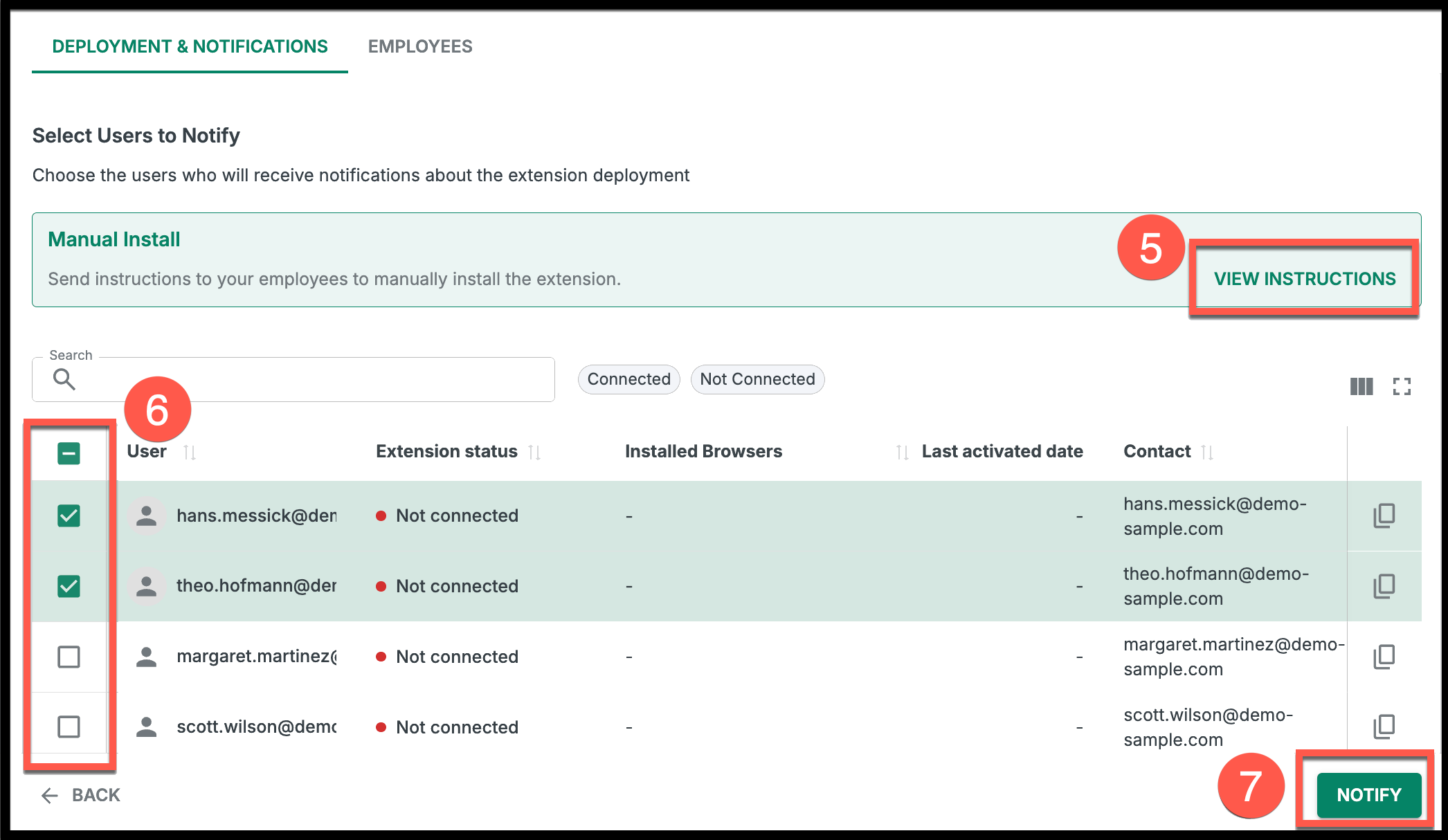The image size is (1448, 840).
Task: Click View Instructions button
Action: 1304,279
